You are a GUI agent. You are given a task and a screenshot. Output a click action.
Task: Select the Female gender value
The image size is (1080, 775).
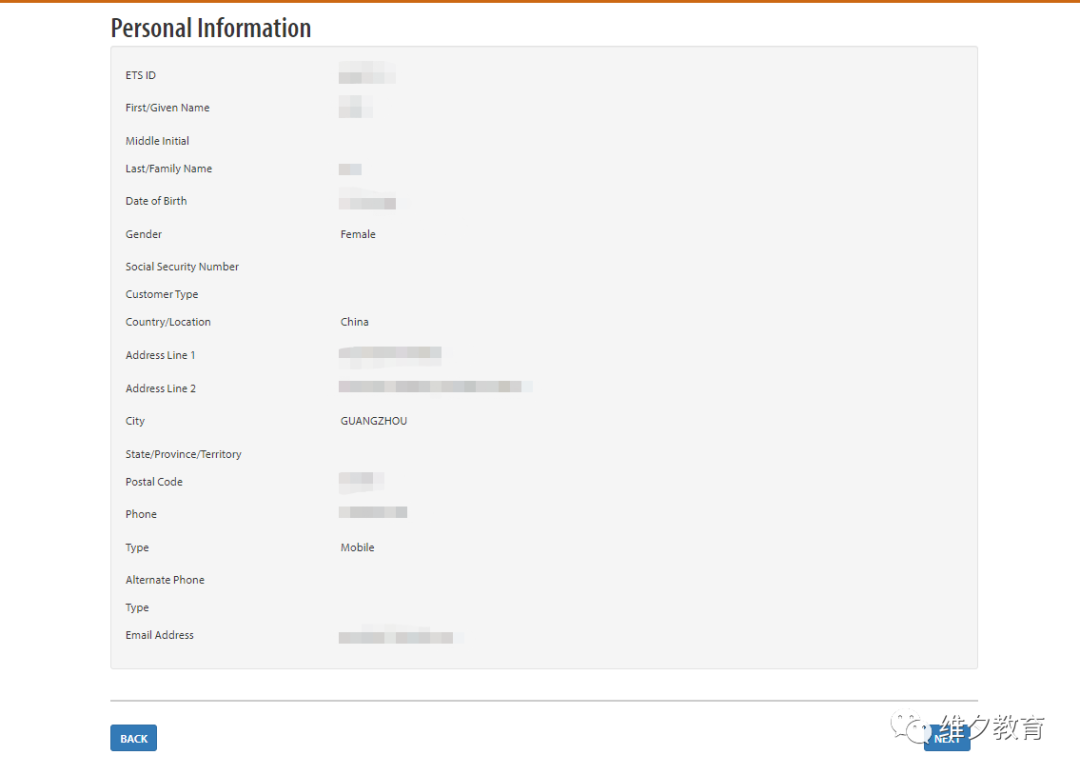click(x=358, y=234)
